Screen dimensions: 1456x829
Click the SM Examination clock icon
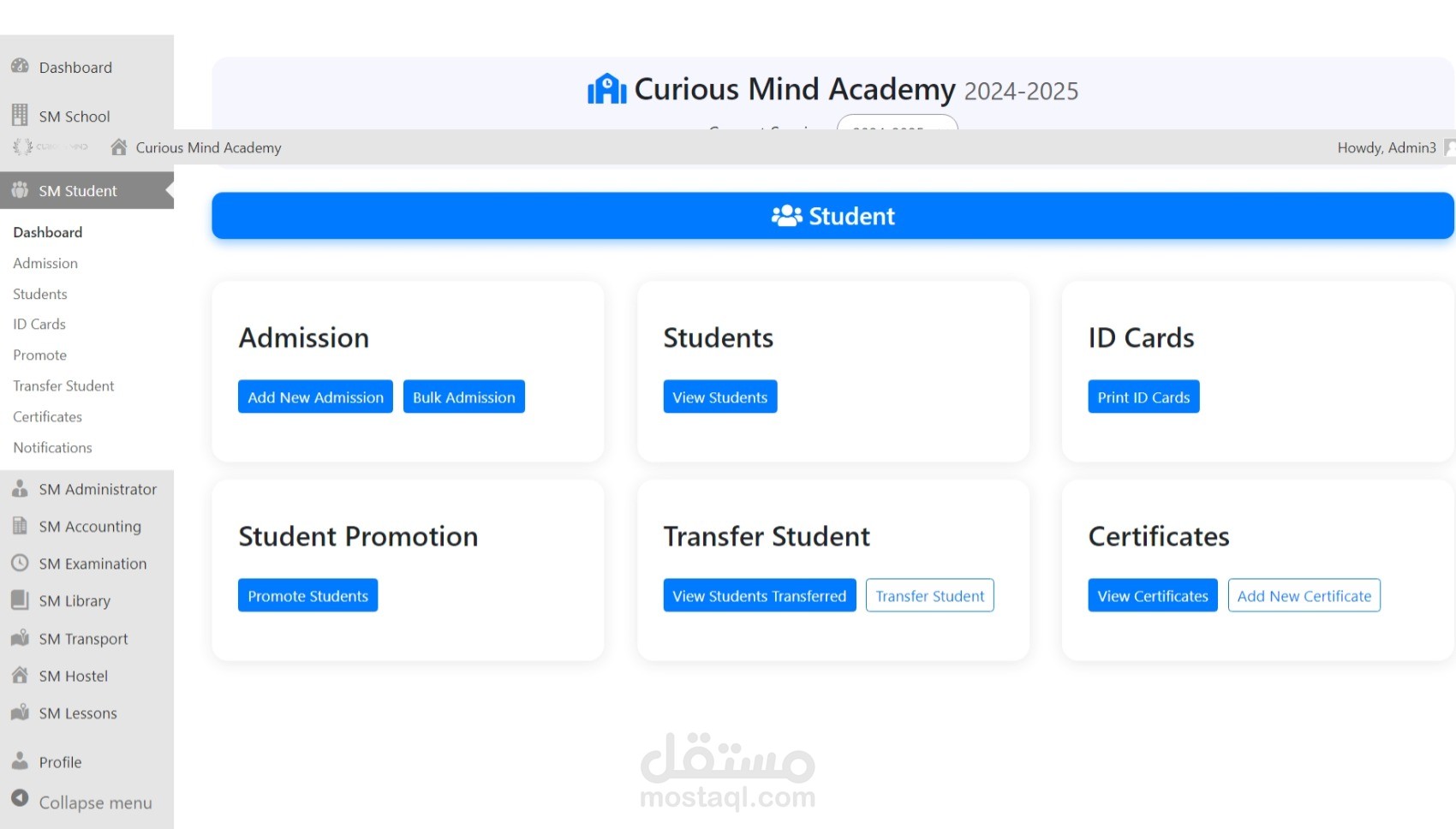20,563
